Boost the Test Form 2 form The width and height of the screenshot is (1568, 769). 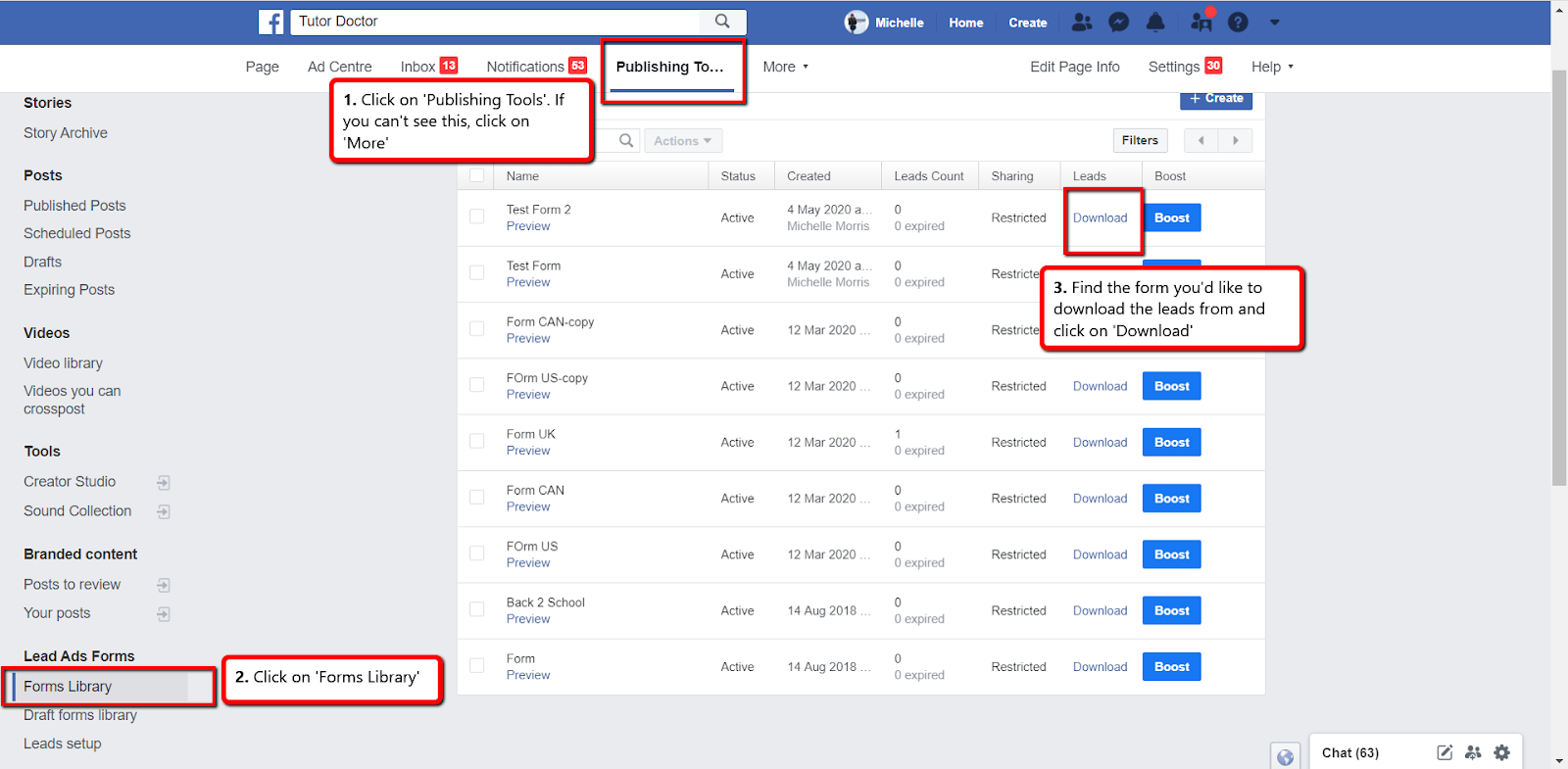click(1171, 217)
